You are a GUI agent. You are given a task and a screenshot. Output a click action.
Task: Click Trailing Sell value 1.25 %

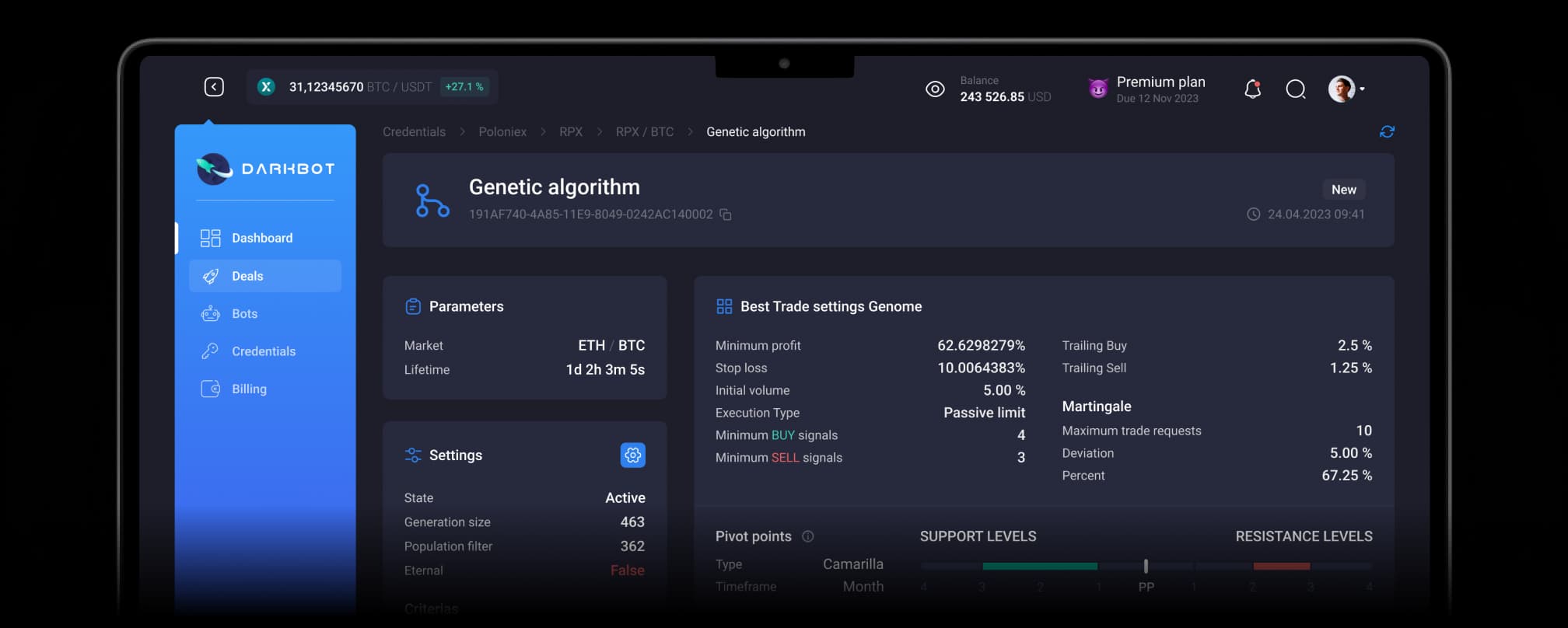pyautogui.click(x=1350, y=368)
